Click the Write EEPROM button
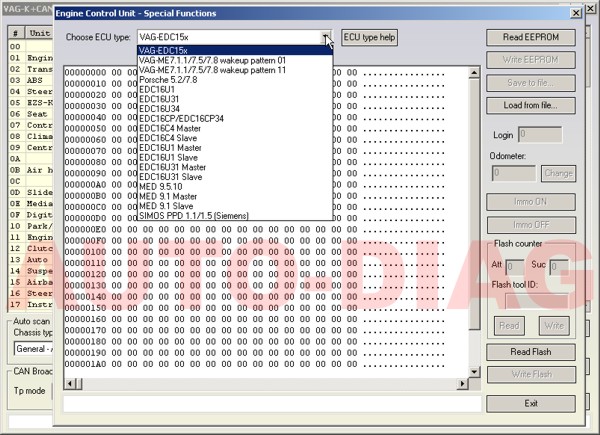 pos(531,60)
